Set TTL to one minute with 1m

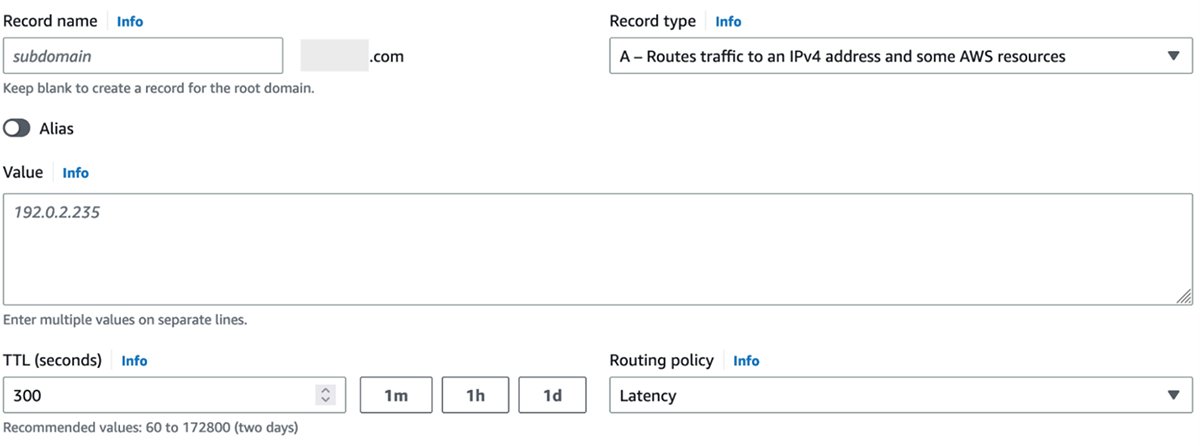click(x=396, y=396)
